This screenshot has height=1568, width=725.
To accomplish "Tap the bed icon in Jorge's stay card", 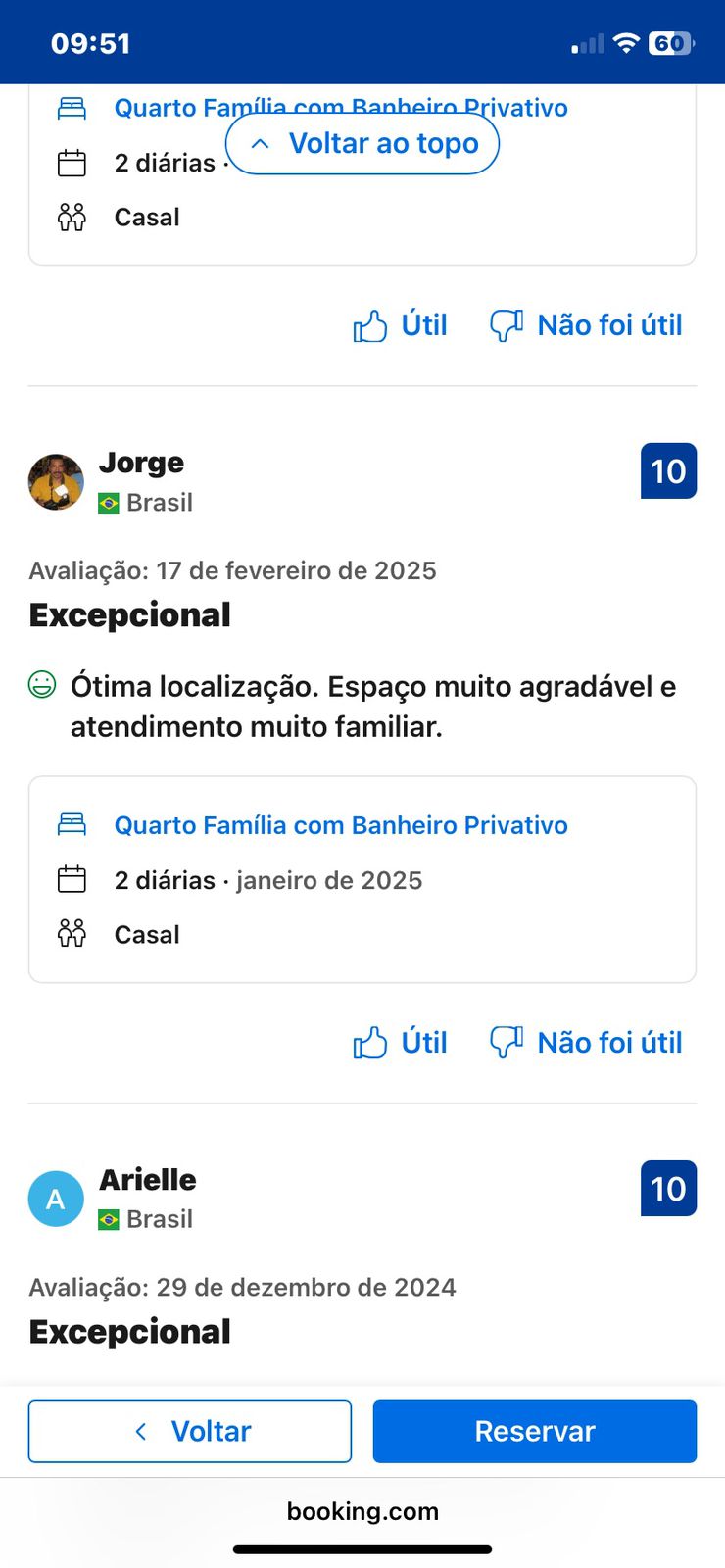I will pyautogui.click(x=72, y=824).
